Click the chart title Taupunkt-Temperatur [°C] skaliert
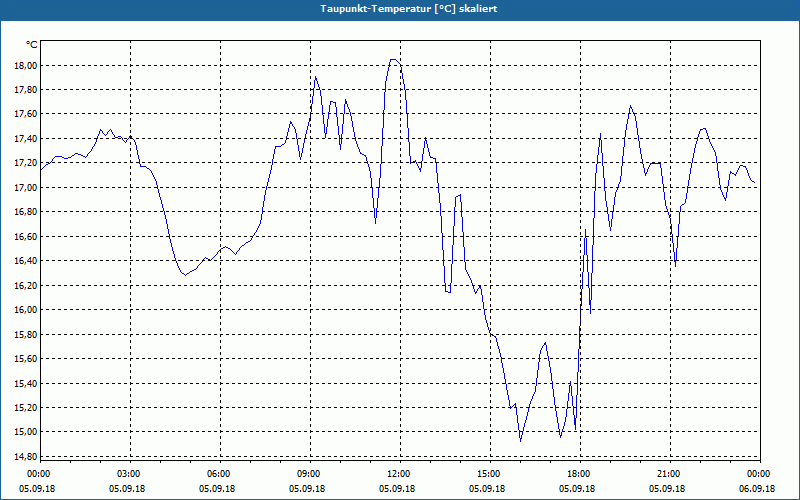Image resolution: width=800 pixels, height=500 pixels. pyautogui.click(x=408, y=9)
